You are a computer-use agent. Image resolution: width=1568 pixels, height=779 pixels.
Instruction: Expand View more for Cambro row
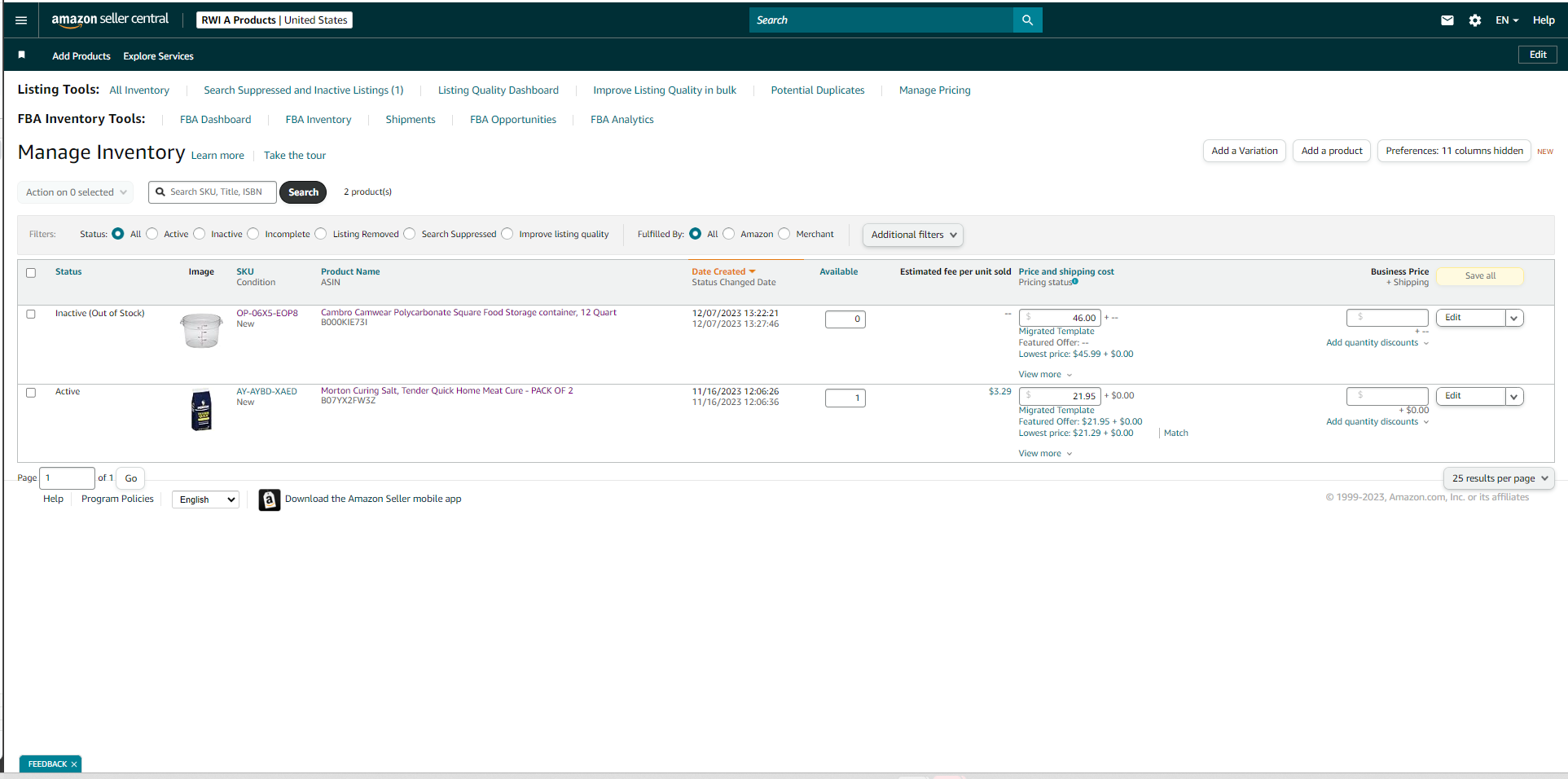click(x=1045, y=375)
